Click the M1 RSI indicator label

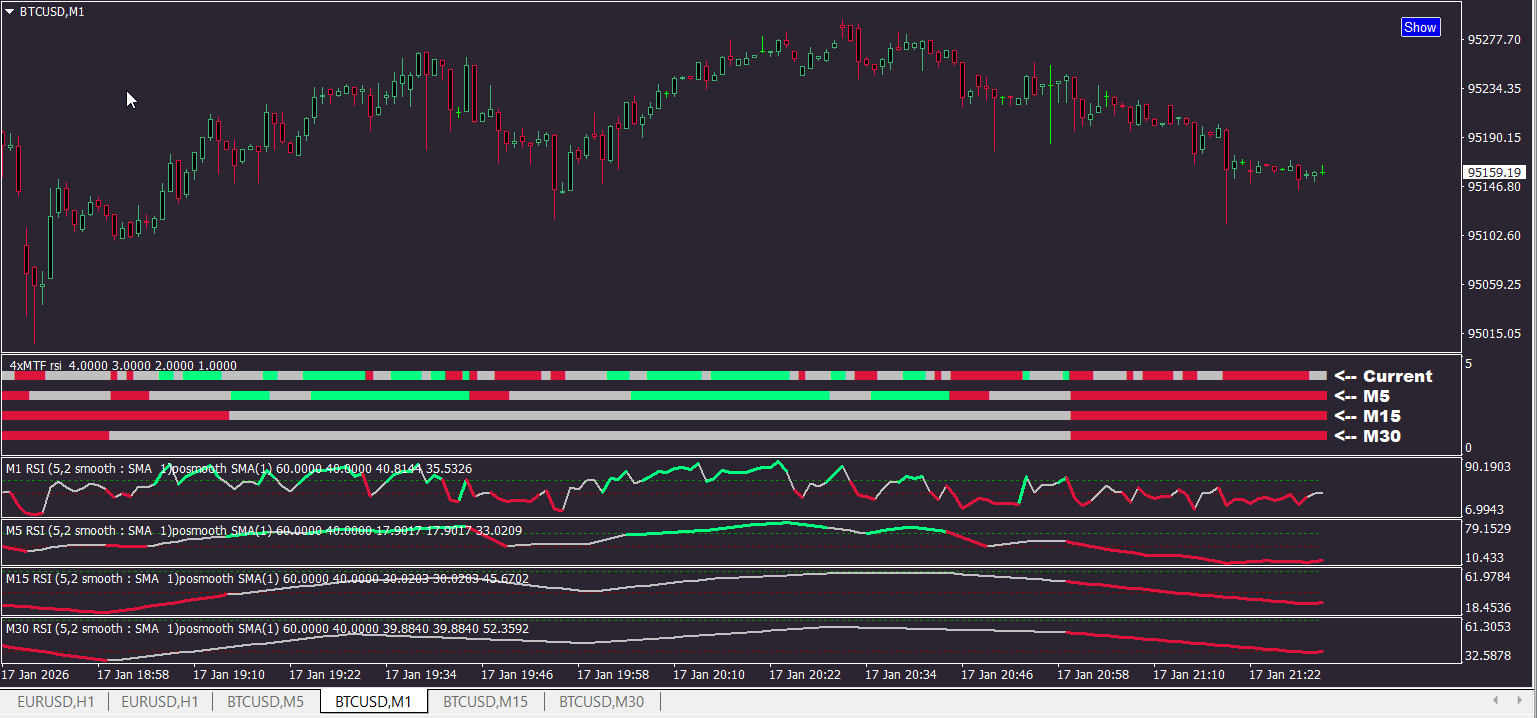click(x=239, y=468)
